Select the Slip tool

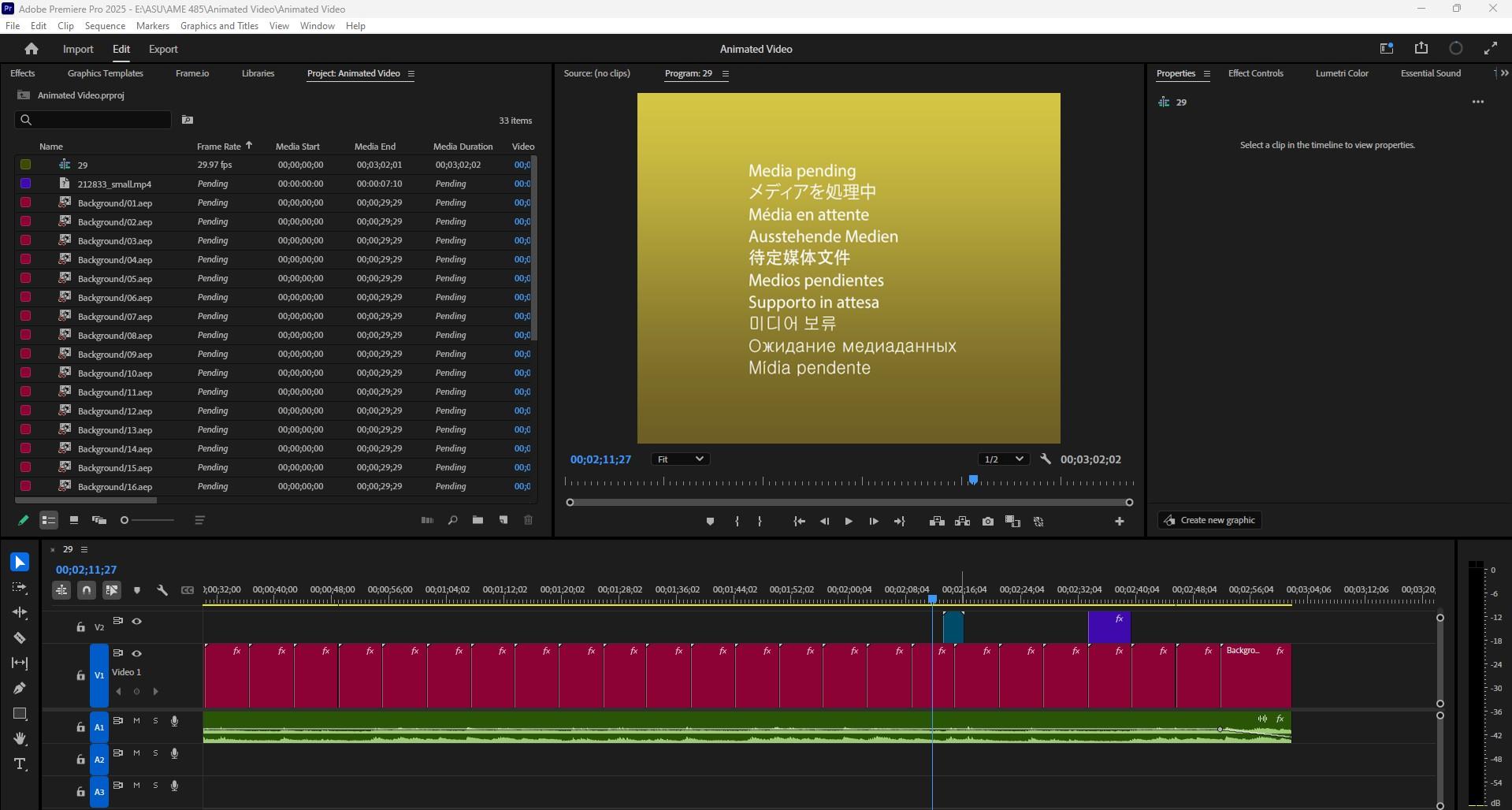point(20,663)
